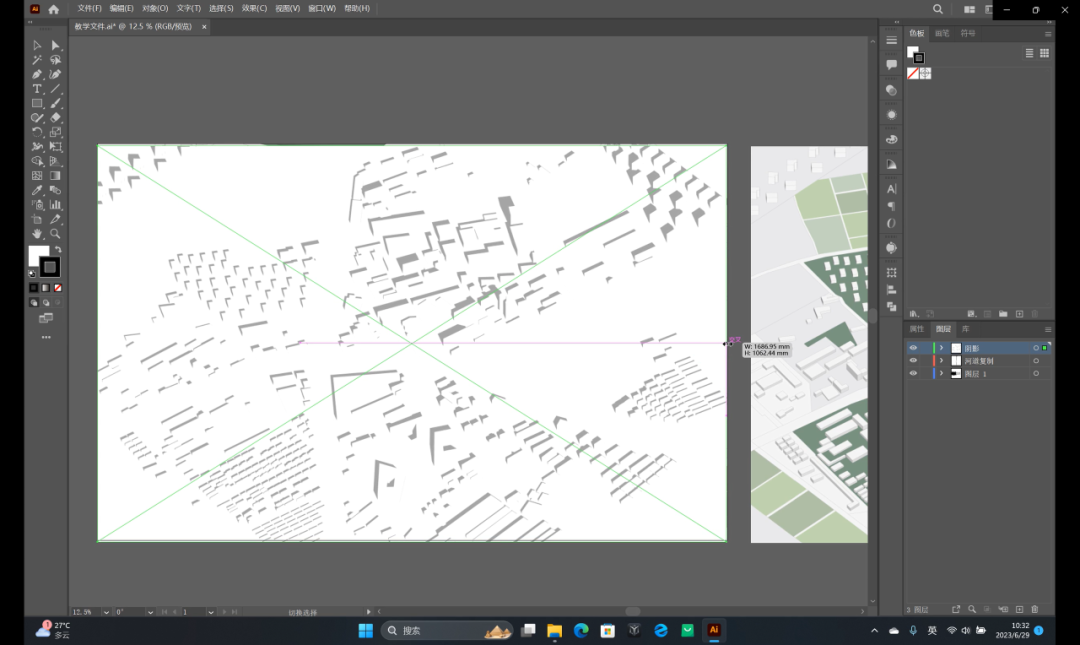Select the Scale tool

(56, 132)
